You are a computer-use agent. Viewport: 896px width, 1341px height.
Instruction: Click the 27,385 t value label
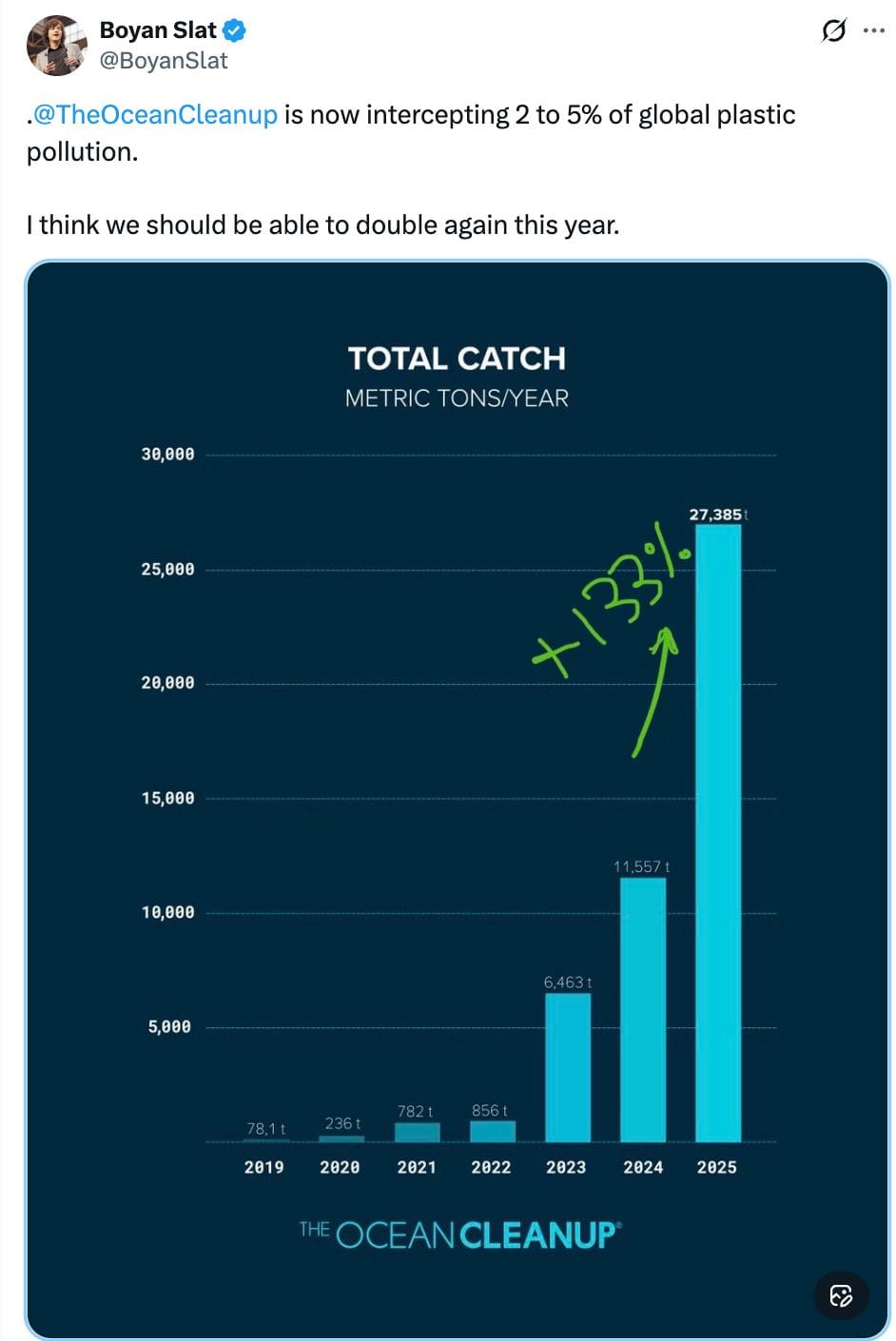coord(718,515)
